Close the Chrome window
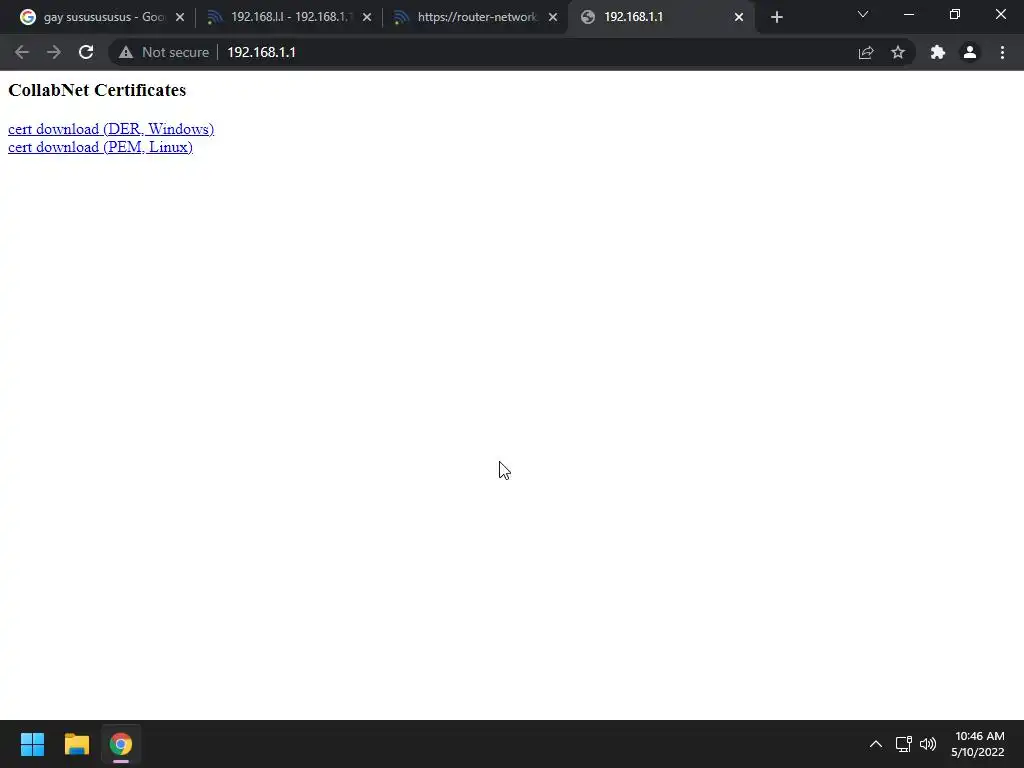Image resolution: width=1024 pixels, height=768 pixels. point(1000,14)
